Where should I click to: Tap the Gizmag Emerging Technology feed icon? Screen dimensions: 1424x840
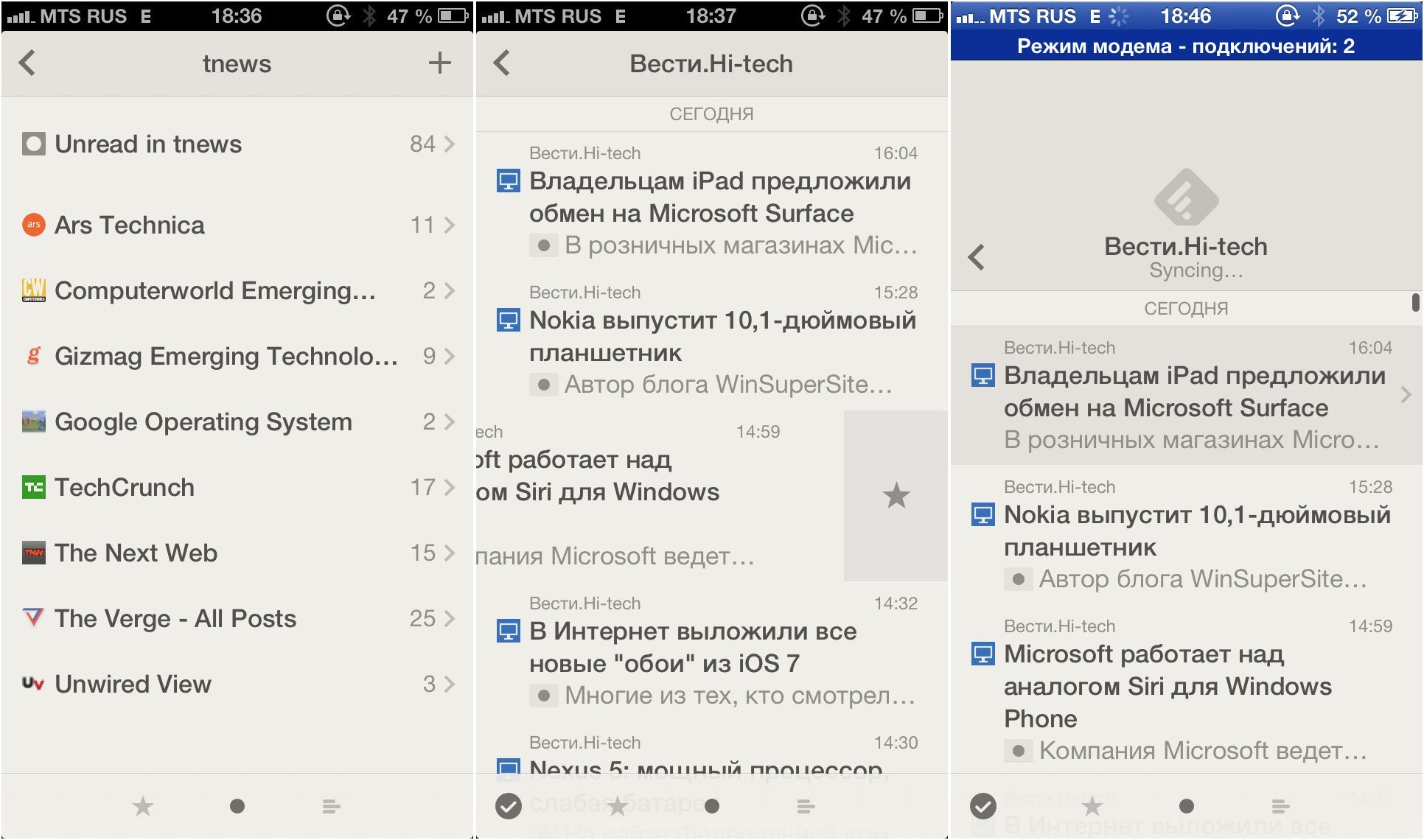pyautogui.click(x=32, y=356)
